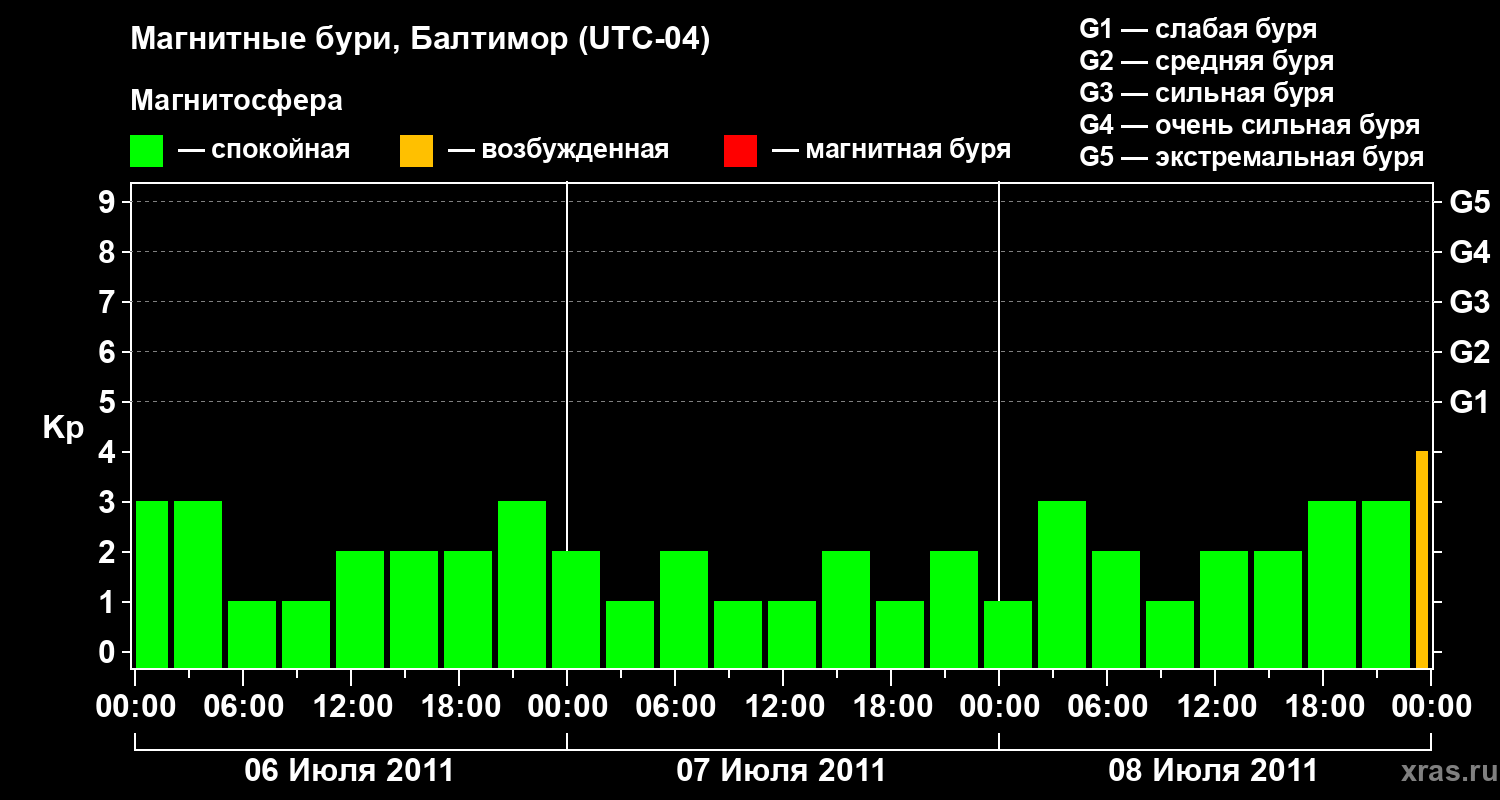Click 'G5 — экстремальная буря' legend line
The width and height of the screenshot is (1500, 800).
pos(1251,158)
